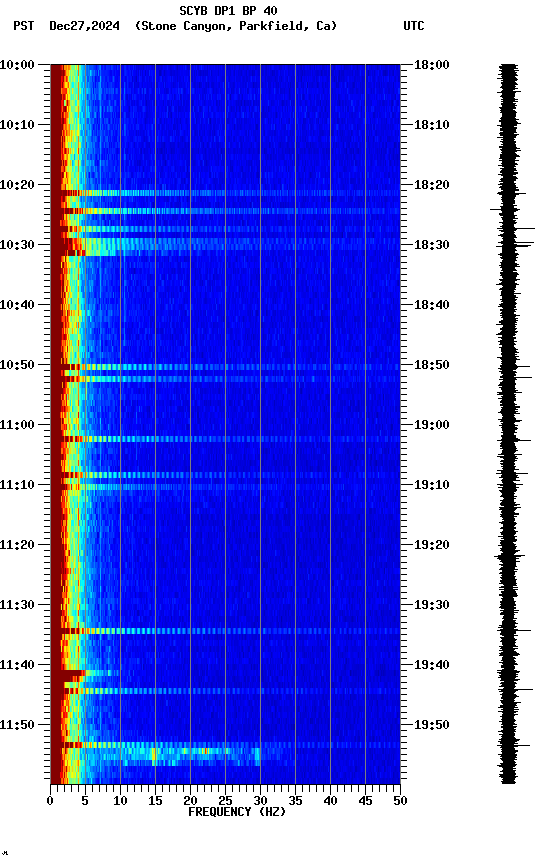Click the PST time label '11:10'
The image size is (552, 864).
(17, 485)
